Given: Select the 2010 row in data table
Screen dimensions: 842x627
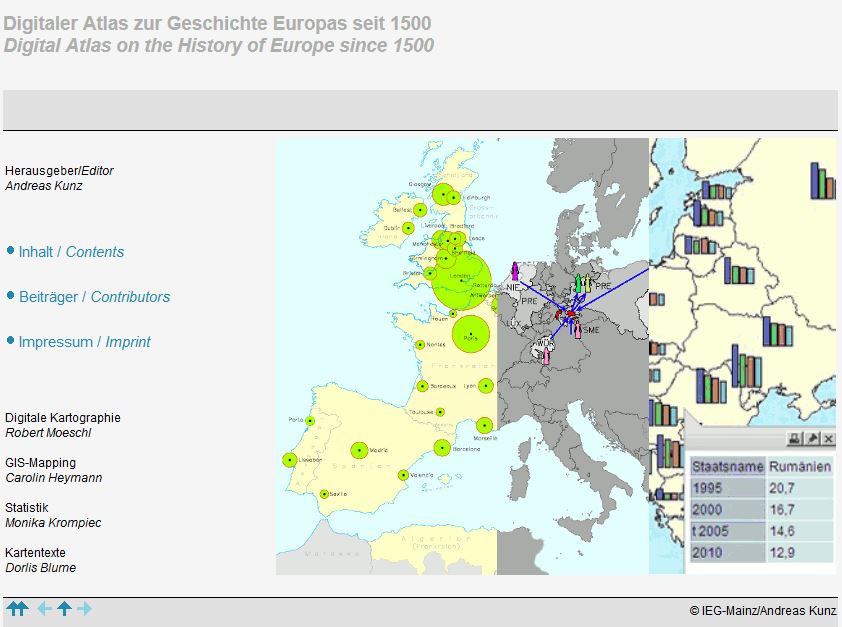Looking at the screenshot, I should [x=760, y=552].
